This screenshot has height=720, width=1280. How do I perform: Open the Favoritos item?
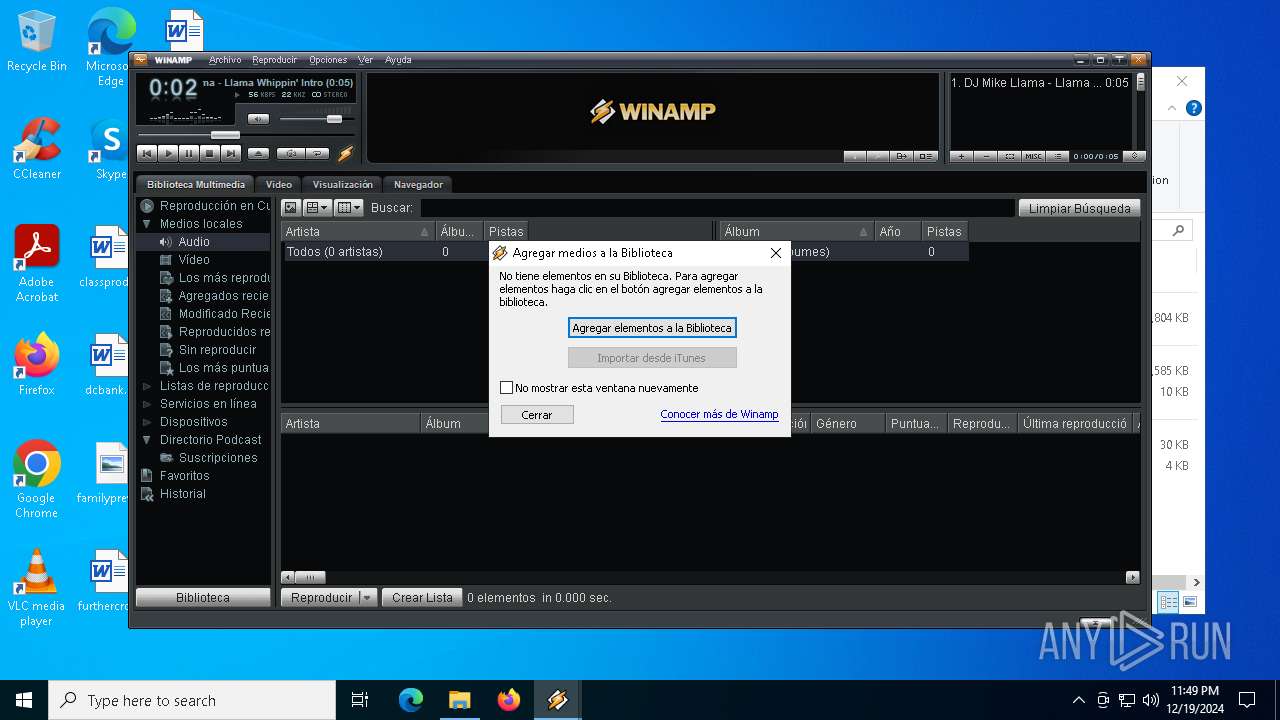(185, 476)
